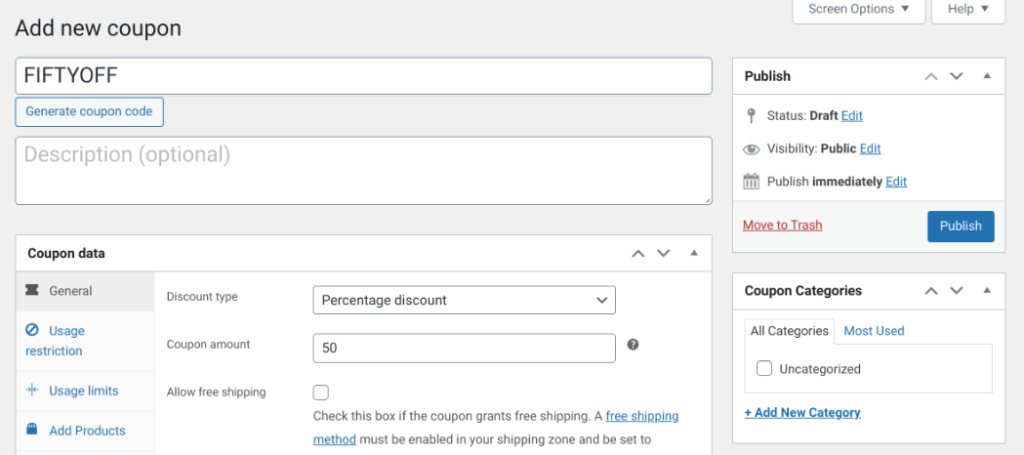The width and height of the screenshot is (1024, 455).
Task: Open the Add Products tab
Action: click(85, 431)
